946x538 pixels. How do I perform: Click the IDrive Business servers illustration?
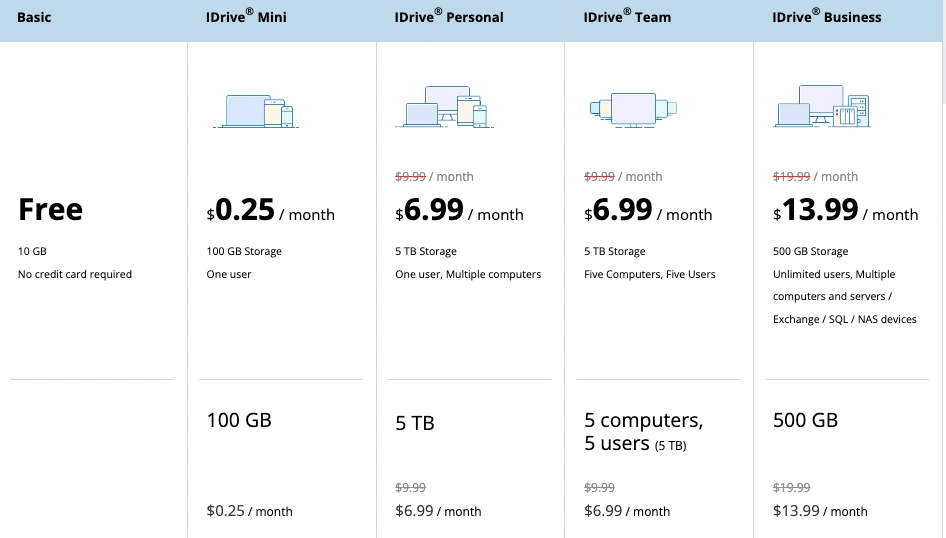[822, 107]
